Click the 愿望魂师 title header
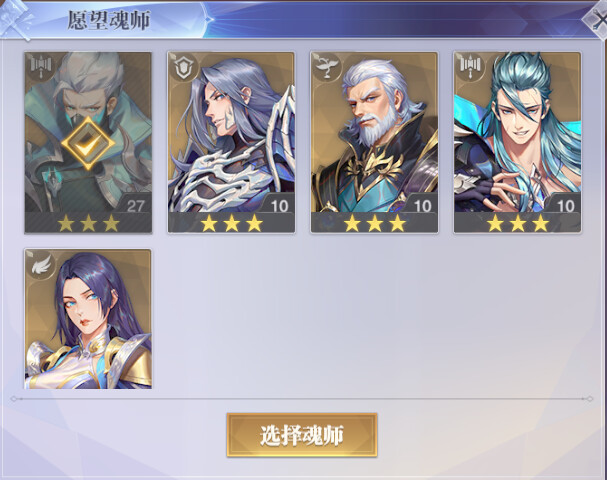 [109, 20]
